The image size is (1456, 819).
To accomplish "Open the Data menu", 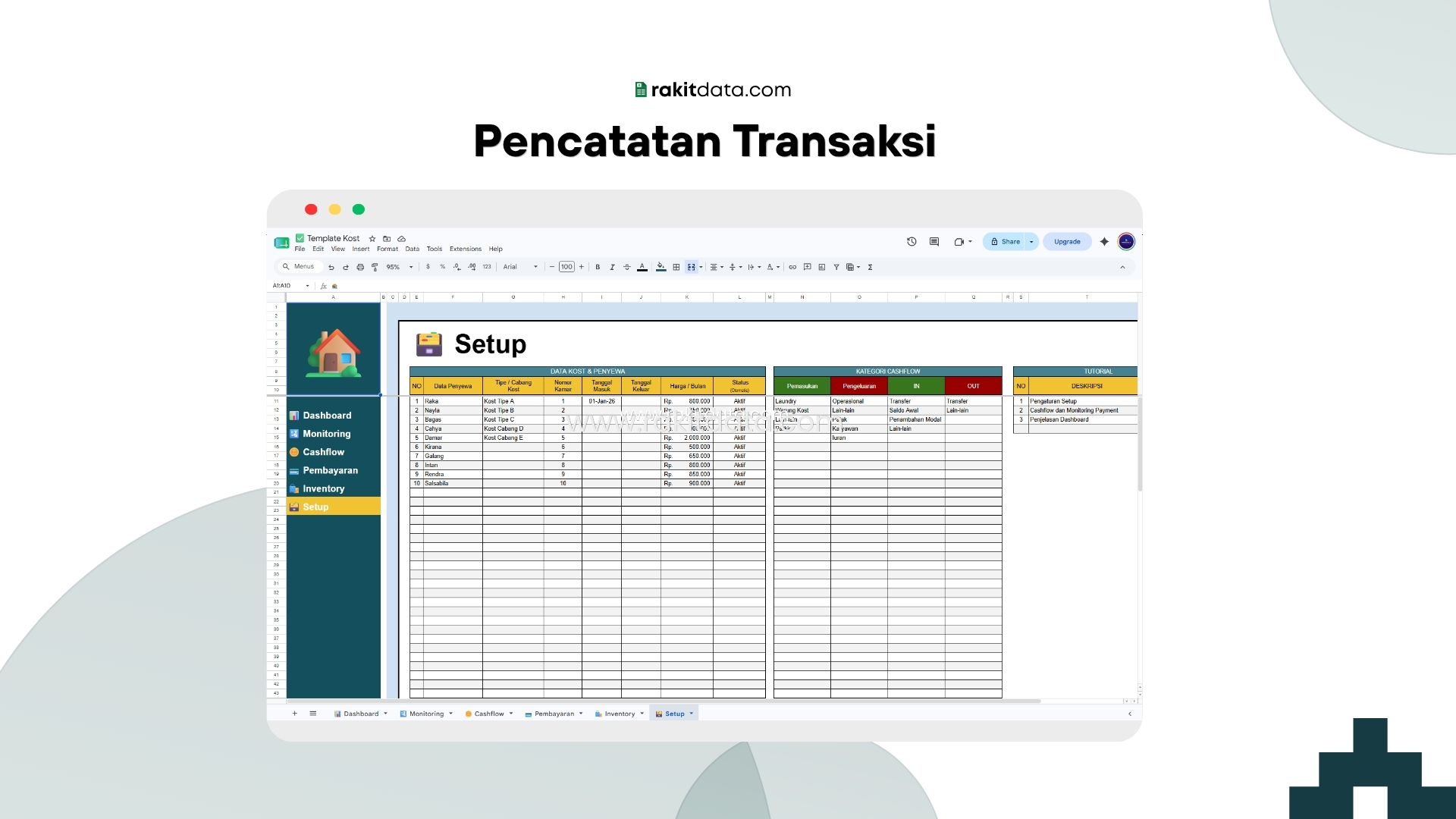I will [x=413, y=249].
